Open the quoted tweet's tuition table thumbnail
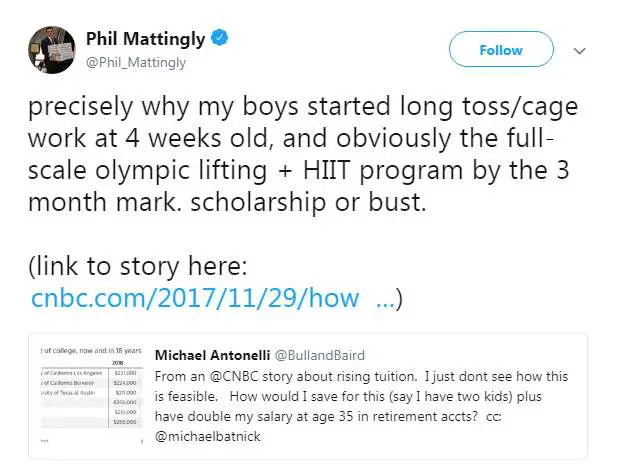619x466 pixels. (91, 395)
